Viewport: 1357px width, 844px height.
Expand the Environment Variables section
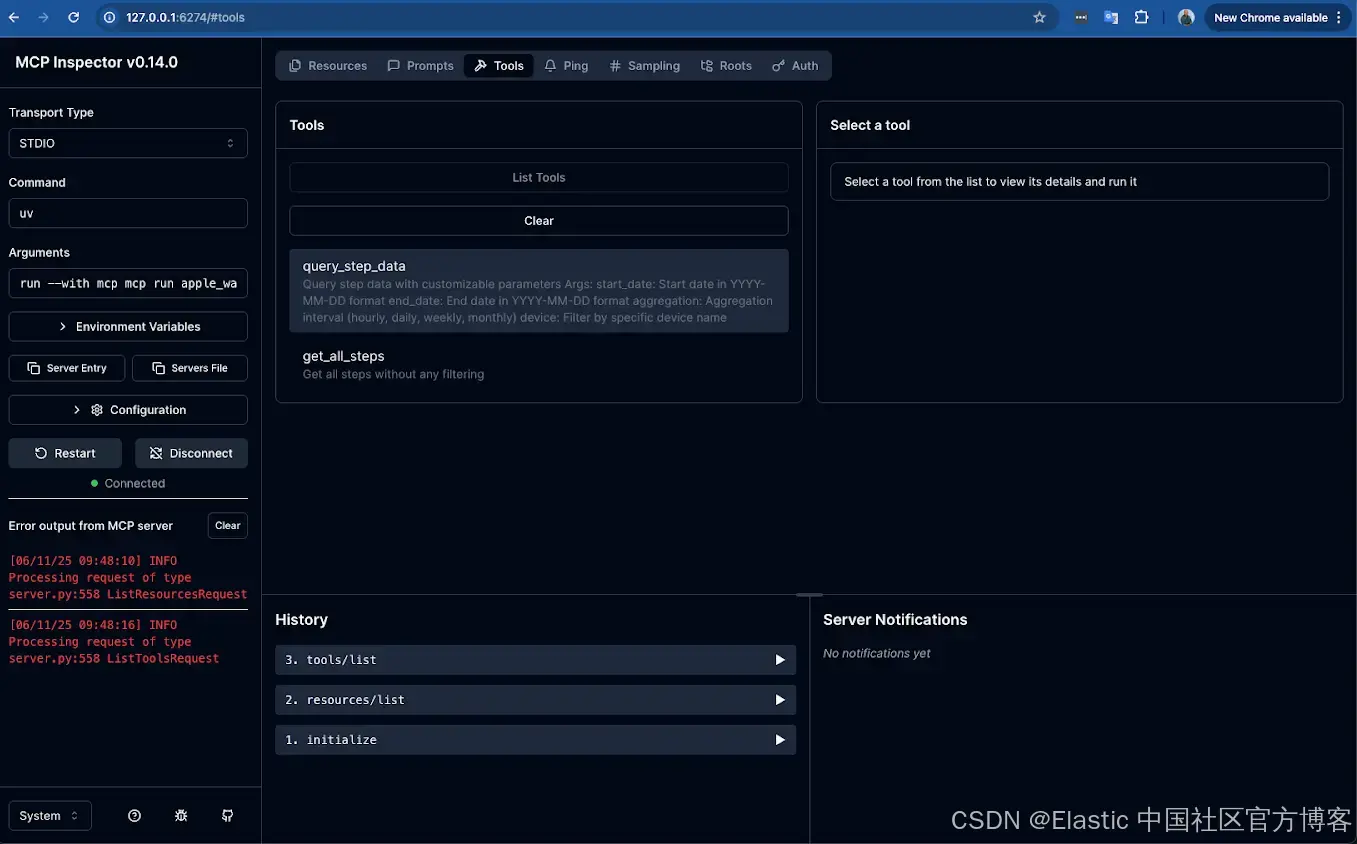[x=128, y=327]
